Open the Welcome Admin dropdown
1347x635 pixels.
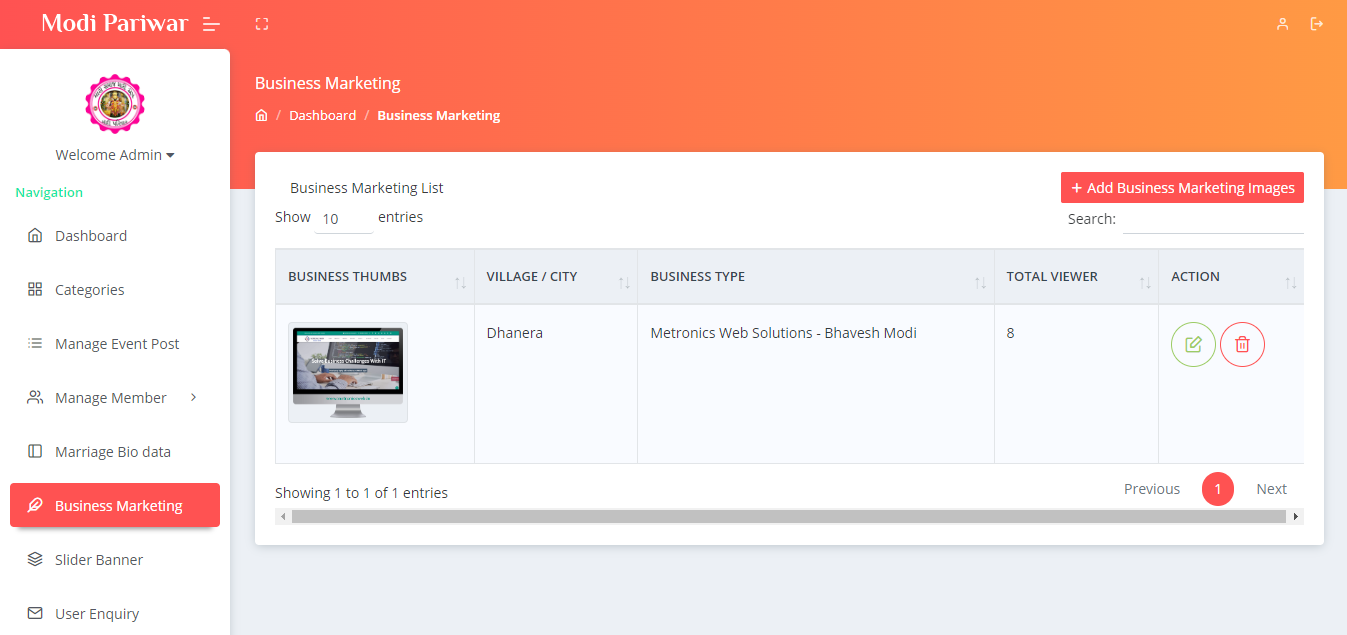pyautogui.click(x=115, y=155)
